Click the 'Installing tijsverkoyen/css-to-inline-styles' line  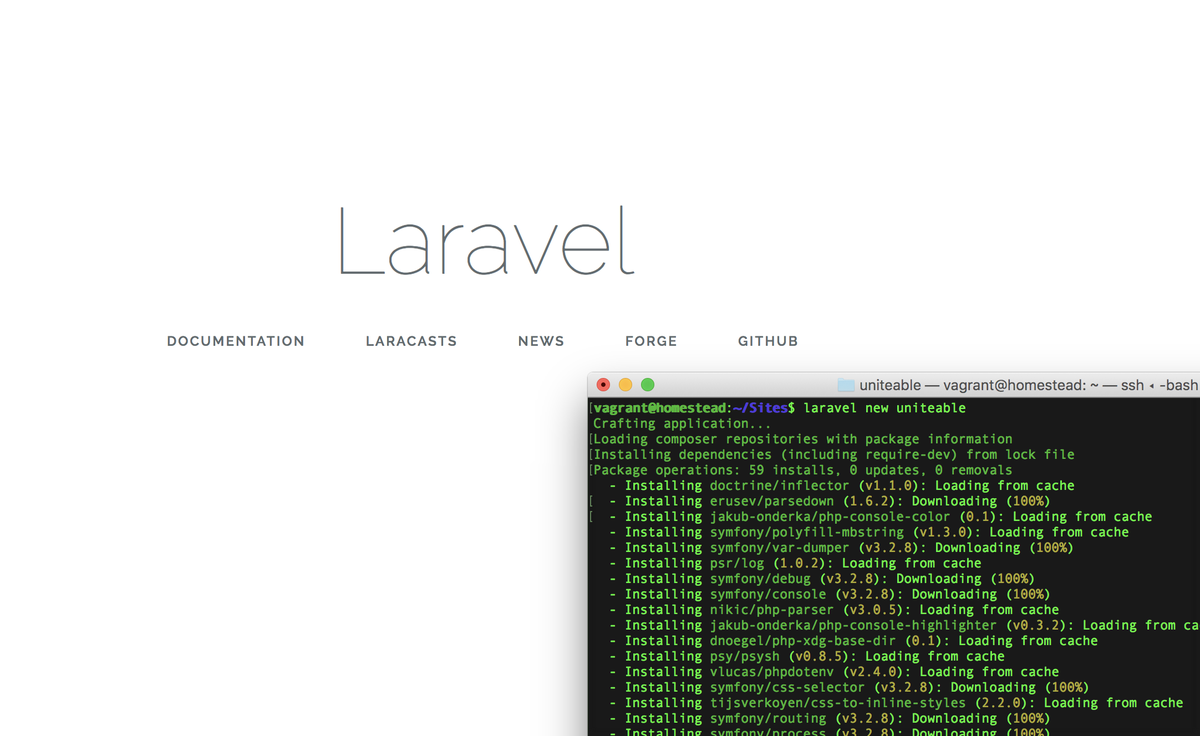pos(896,703)
